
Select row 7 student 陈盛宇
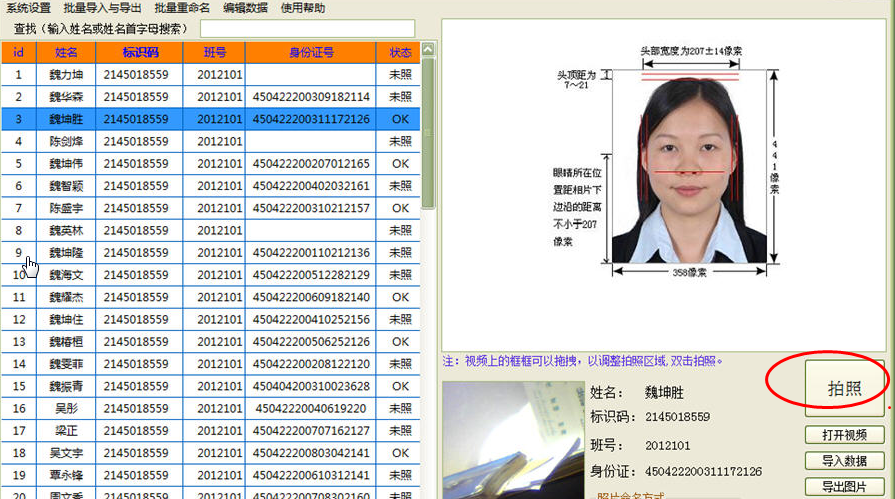coord(68,208)
